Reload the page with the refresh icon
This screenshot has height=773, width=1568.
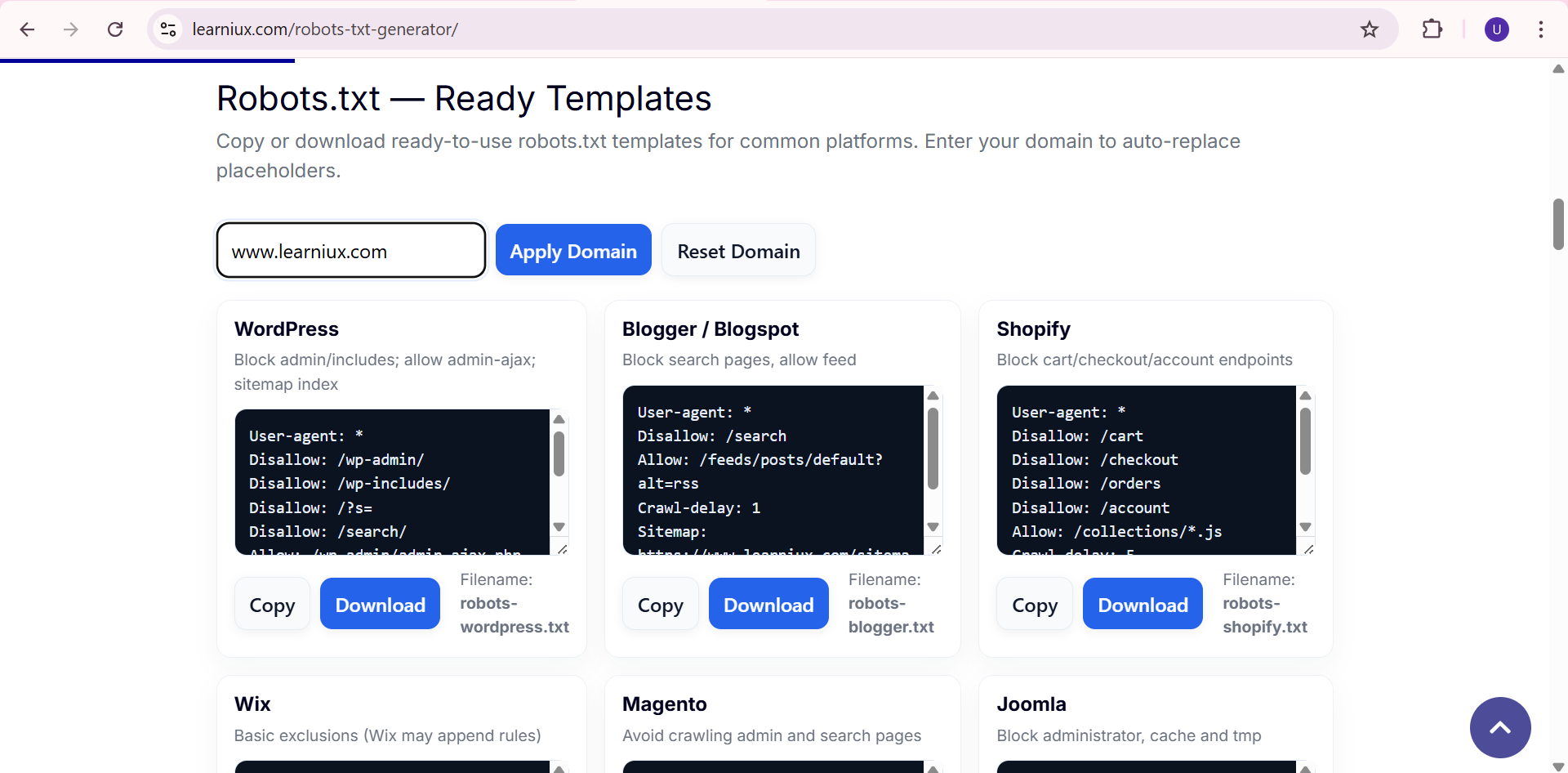pyautogui.click(x=115, y=29)
